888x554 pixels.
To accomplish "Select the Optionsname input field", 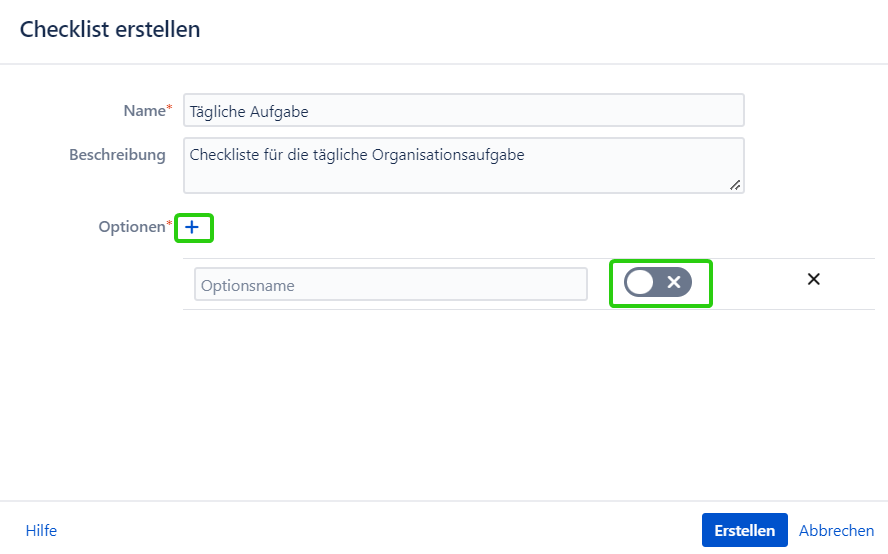I will click(x=390, y=285).
